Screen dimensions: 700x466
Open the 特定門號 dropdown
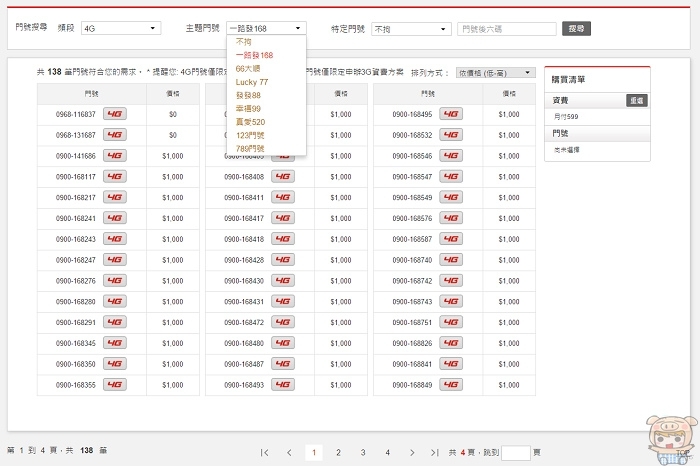pyautogui.click(x=410, y=29)
